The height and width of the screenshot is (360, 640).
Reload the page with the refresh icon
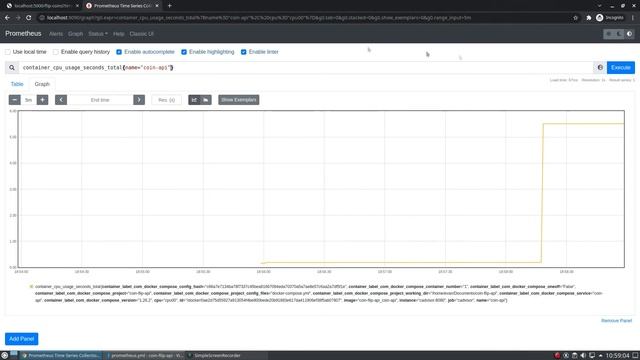click(29, 18)
